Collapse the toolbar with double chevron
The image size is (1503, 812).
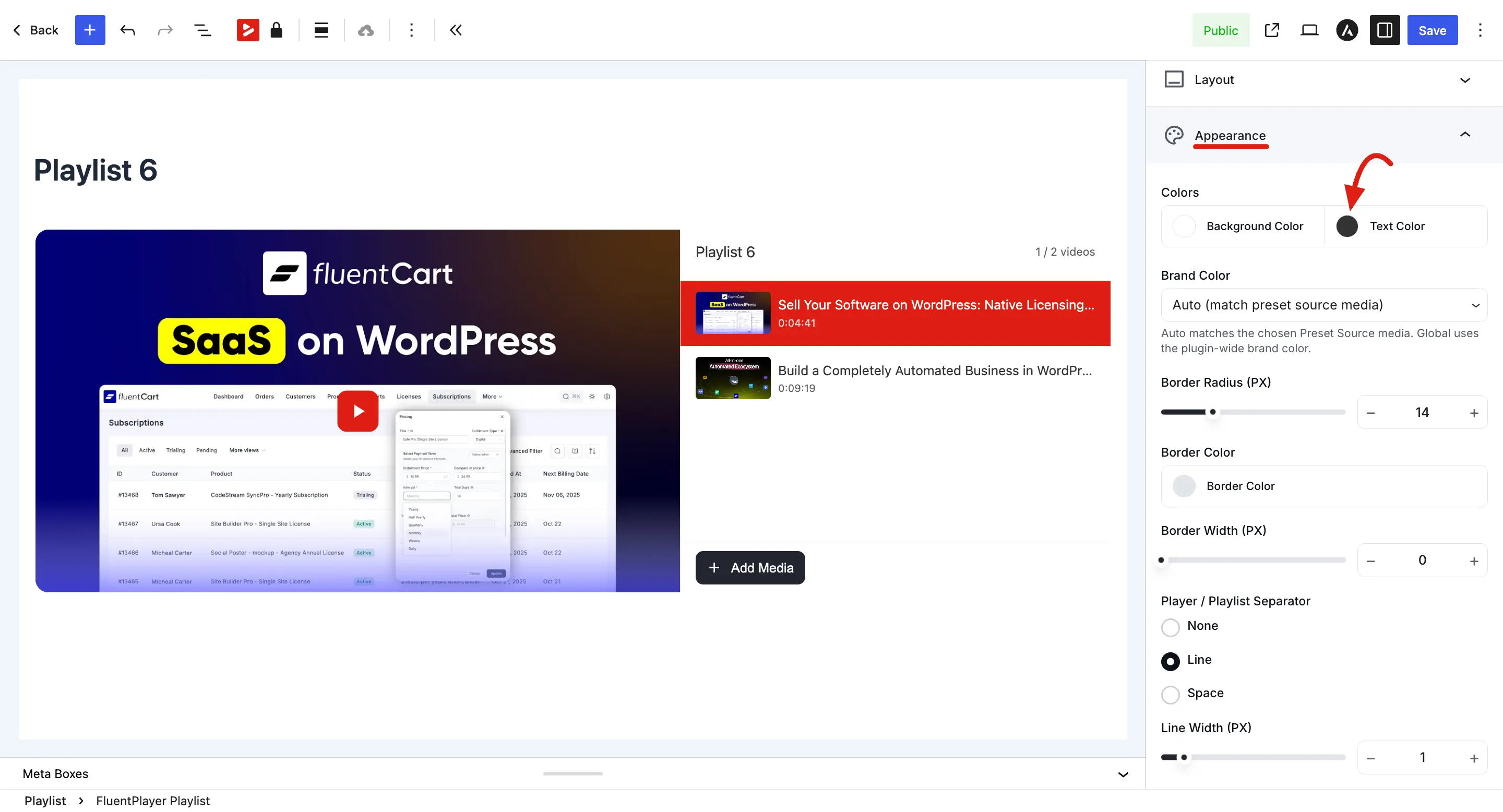coord(456,30)
